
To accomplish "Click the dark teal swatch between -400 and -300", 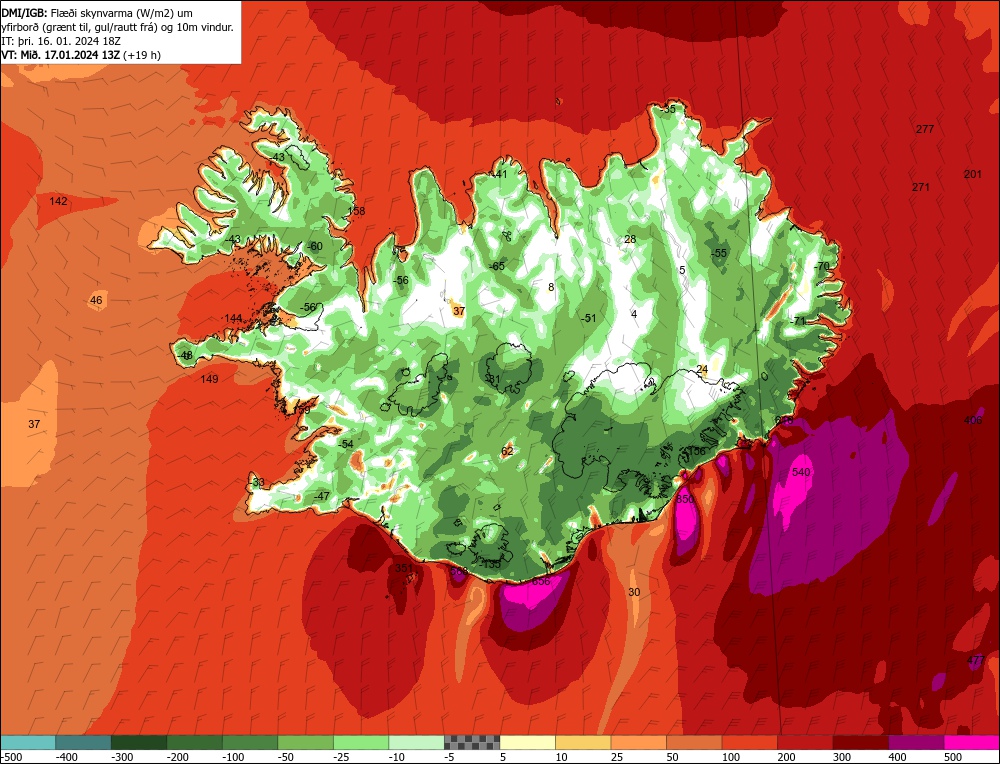I will click(x=83, y=742).
